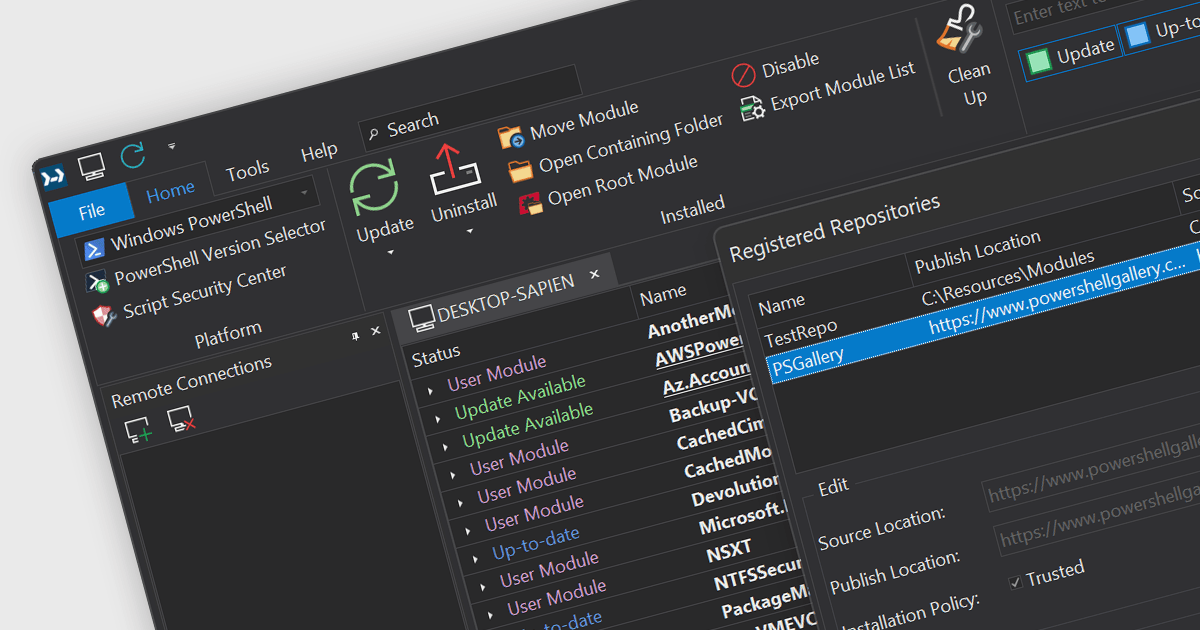Screen dimensions: 1200x630
Task: Click the Move Module button
Action: click(x=570, y=122)
